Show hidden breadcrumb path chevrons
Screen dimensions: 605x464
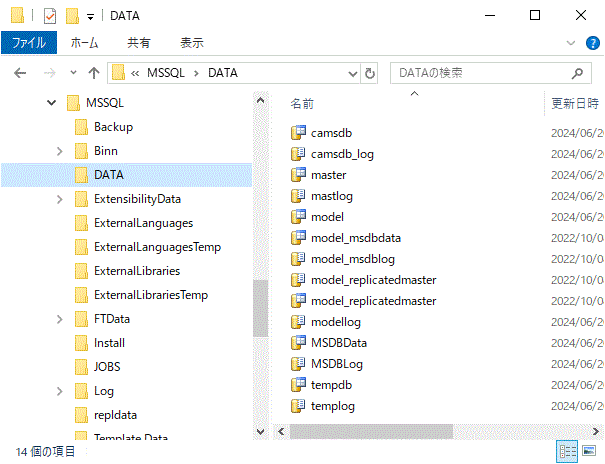[x=135, y=73]
